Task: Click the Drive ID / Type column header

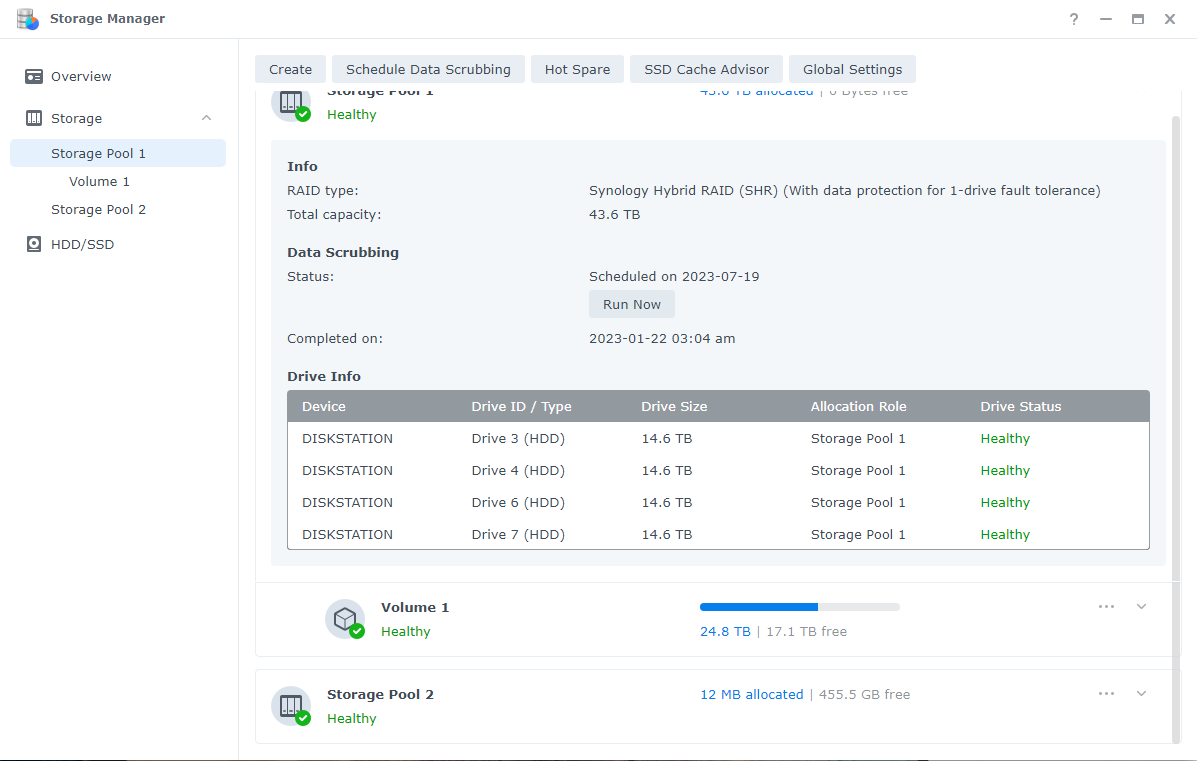Action: (x=521, y=407)
